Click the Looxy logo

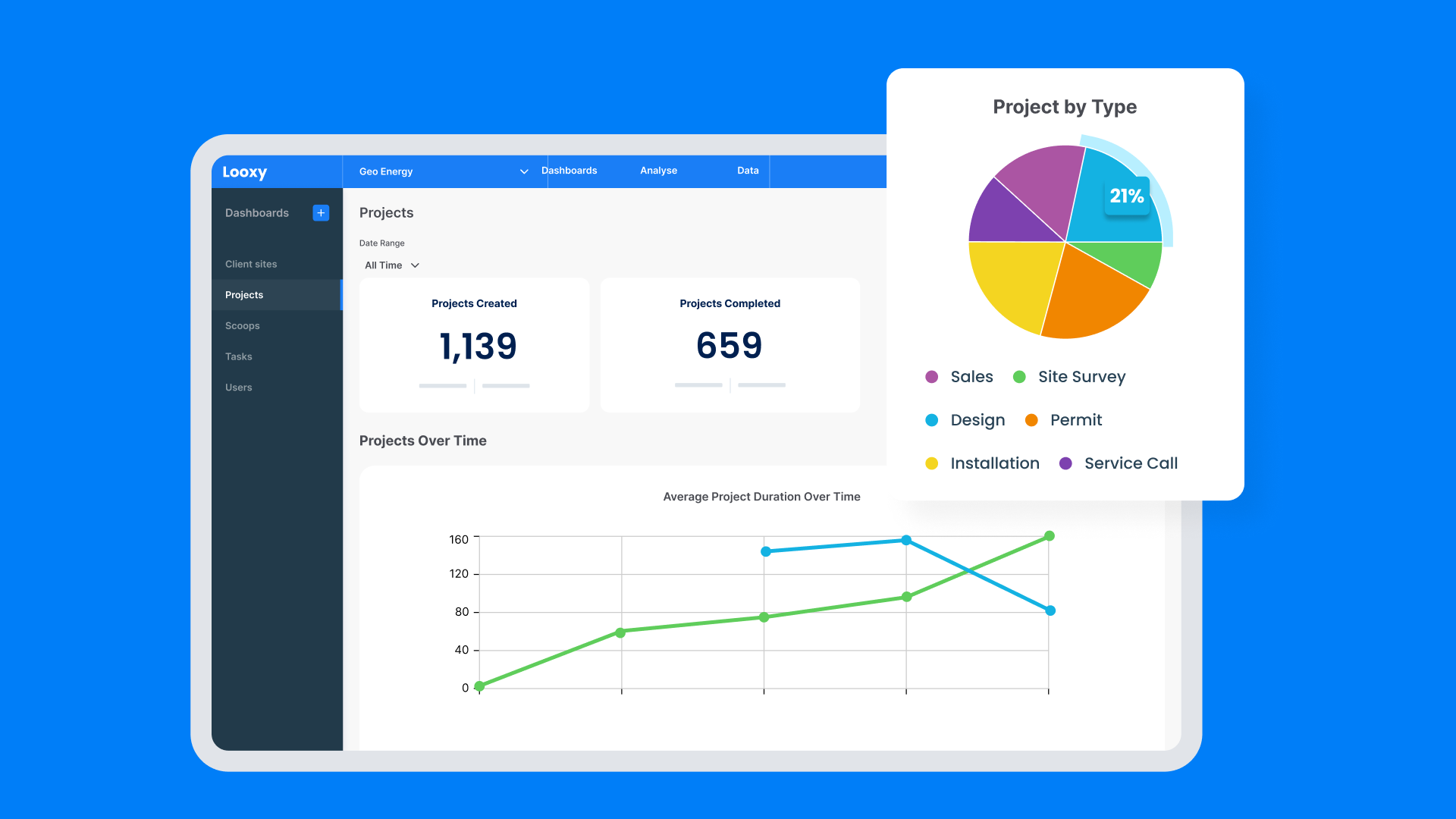coord(244,172)
